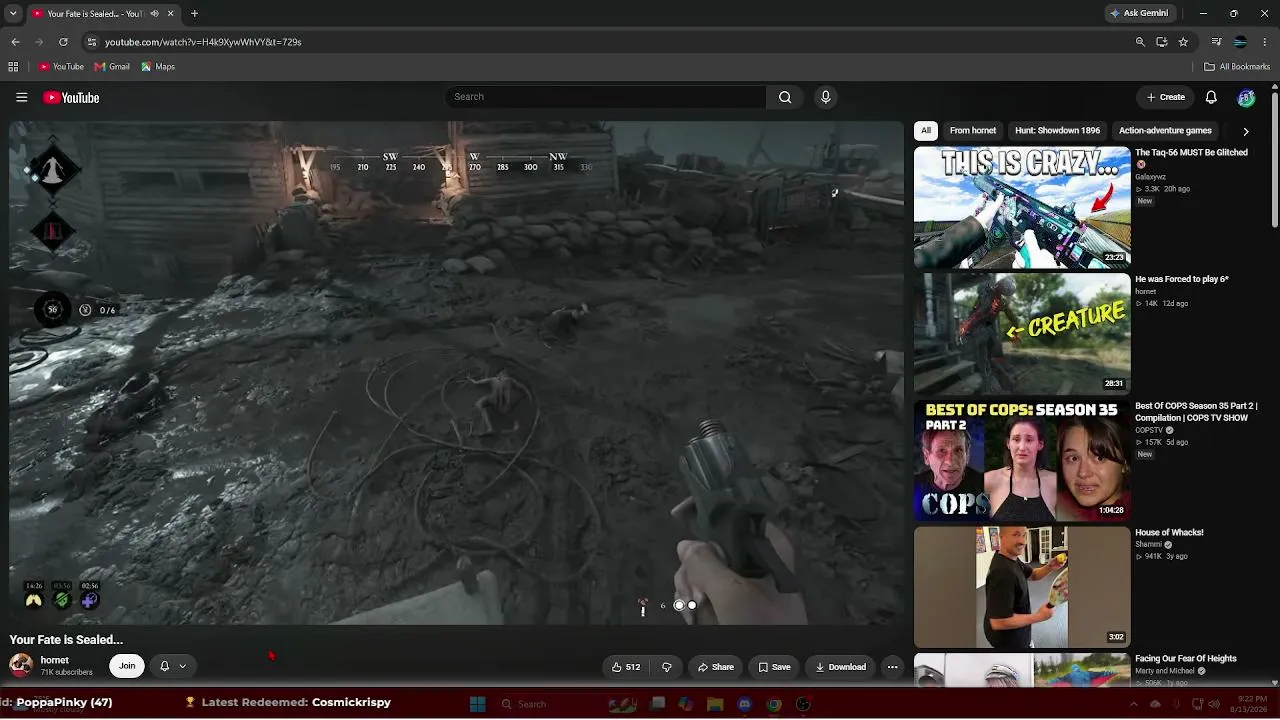Click the address bar URL
The height and width of the screenshot is (720, 1280).
(x=203, y=42)
